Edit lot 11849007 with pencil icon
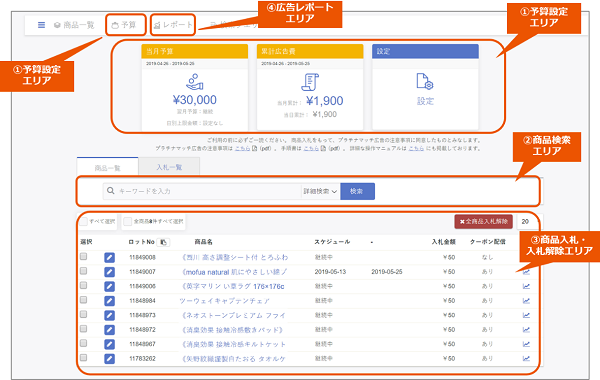This screenshot has width=600, height=380. [x=109, y=272]
